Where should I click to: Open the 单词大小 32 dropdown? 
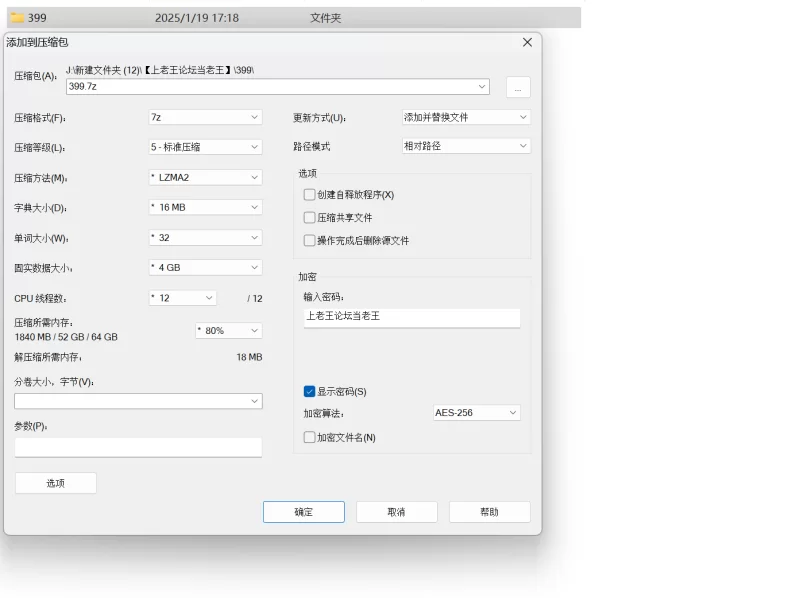(x=205, y=237)
